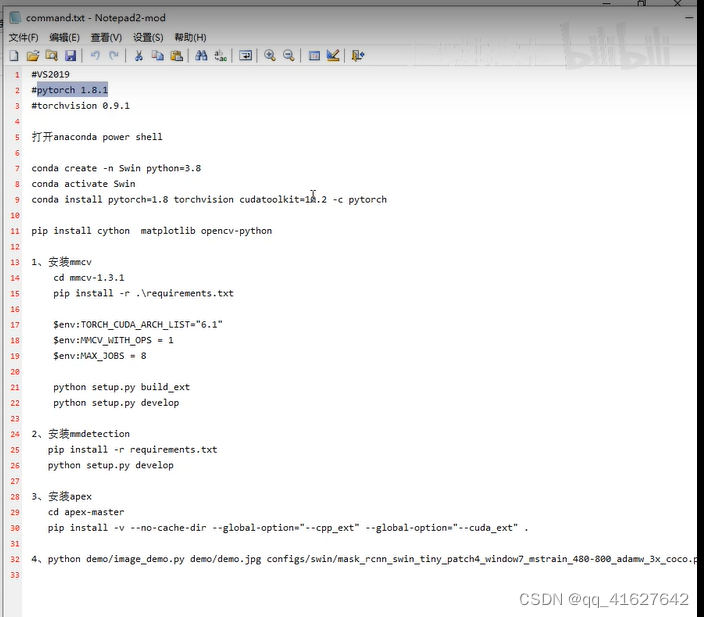Cut selection with the scissors icon
Viewport: 704px width, 617px height.
point(139,56)
